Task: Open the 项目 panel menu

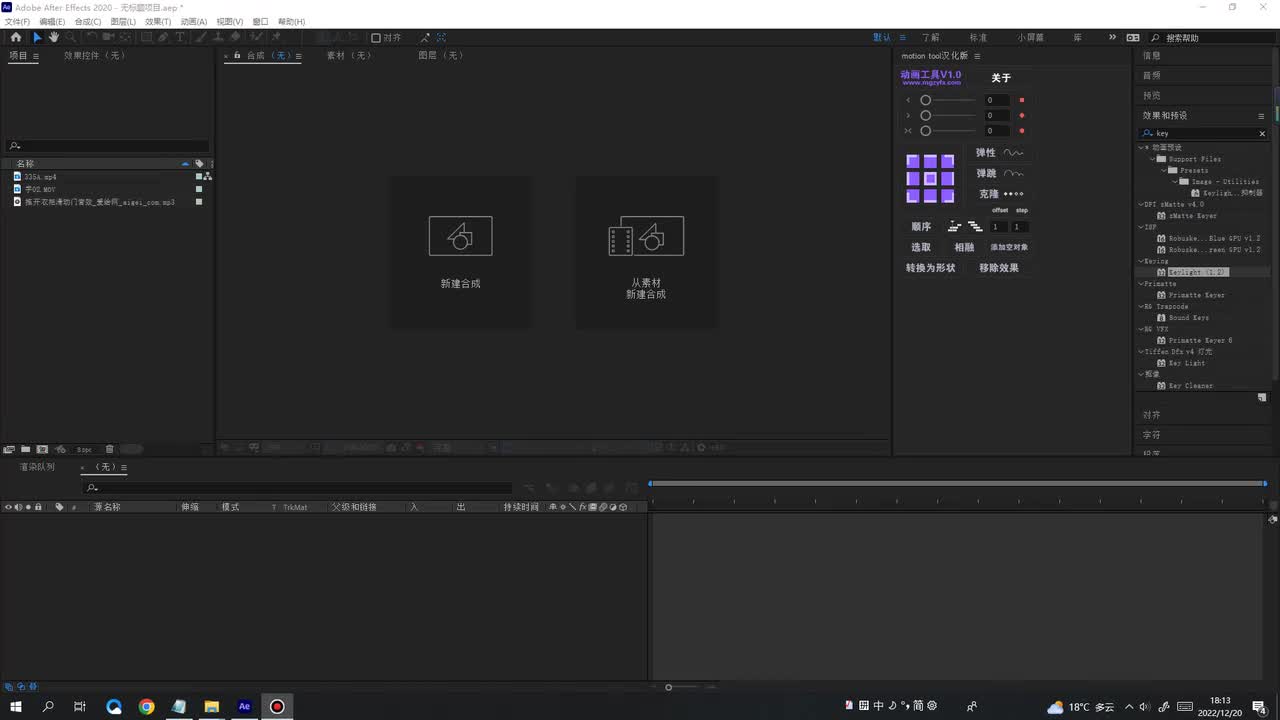Action: click(36, 56)
